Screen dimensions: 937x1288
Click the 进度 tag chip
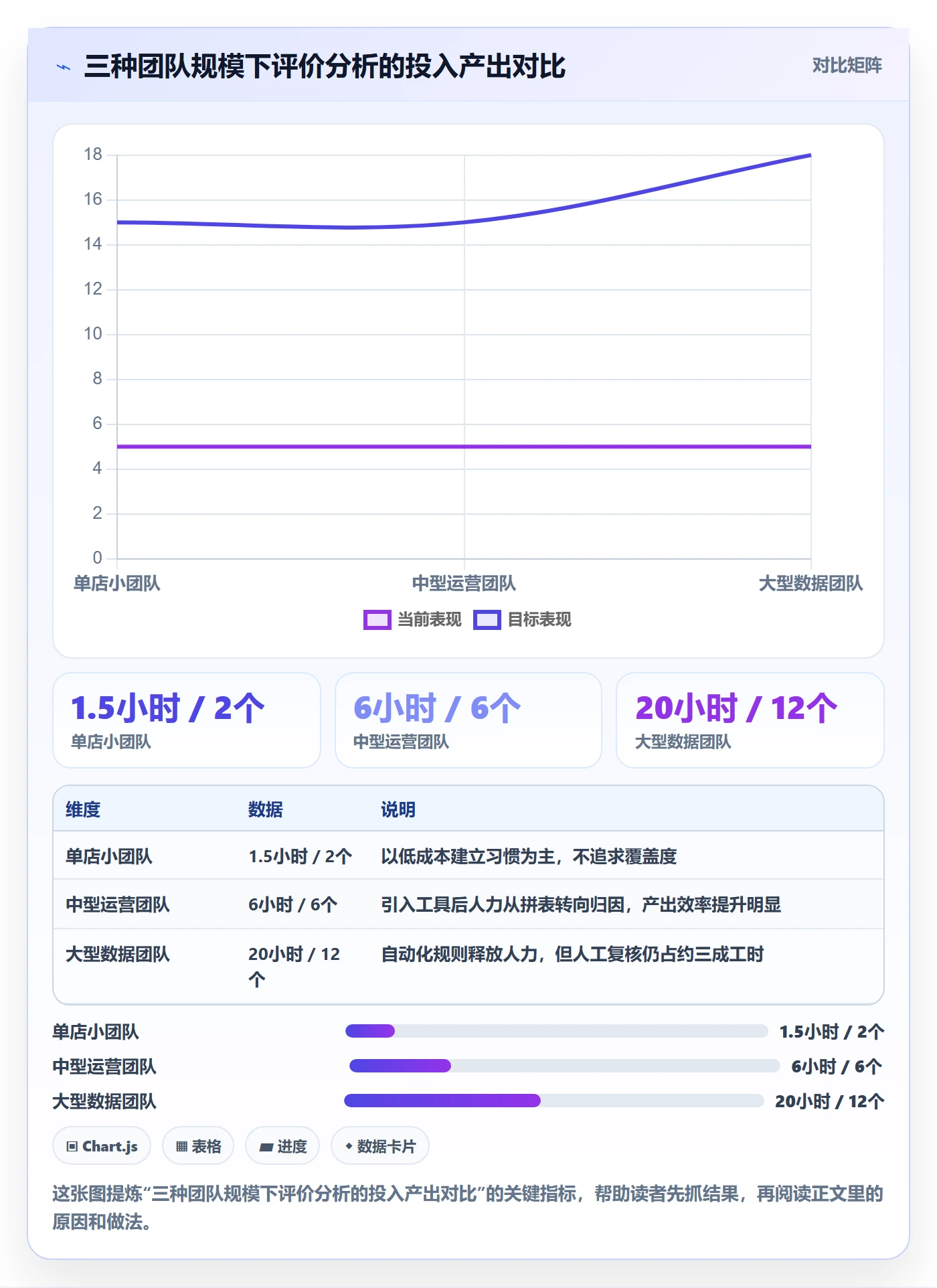282,1146
